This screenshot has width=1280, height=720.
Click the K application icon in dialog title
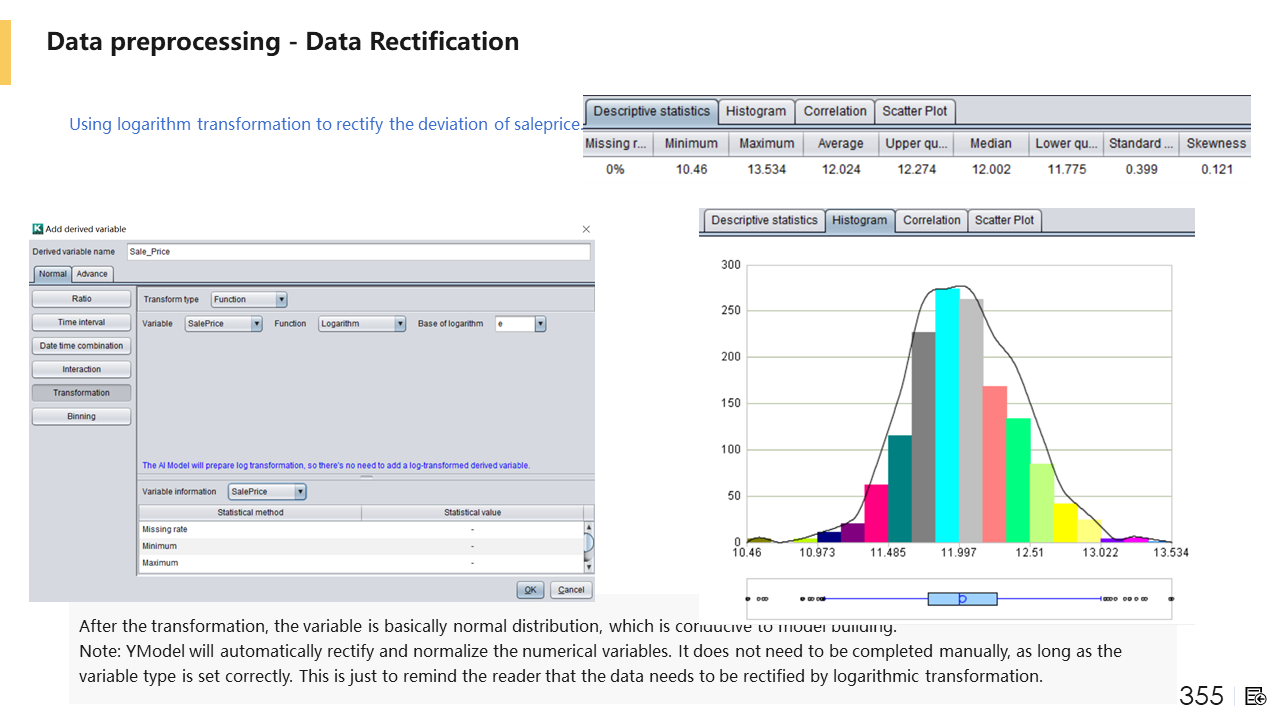click(38, 229)
